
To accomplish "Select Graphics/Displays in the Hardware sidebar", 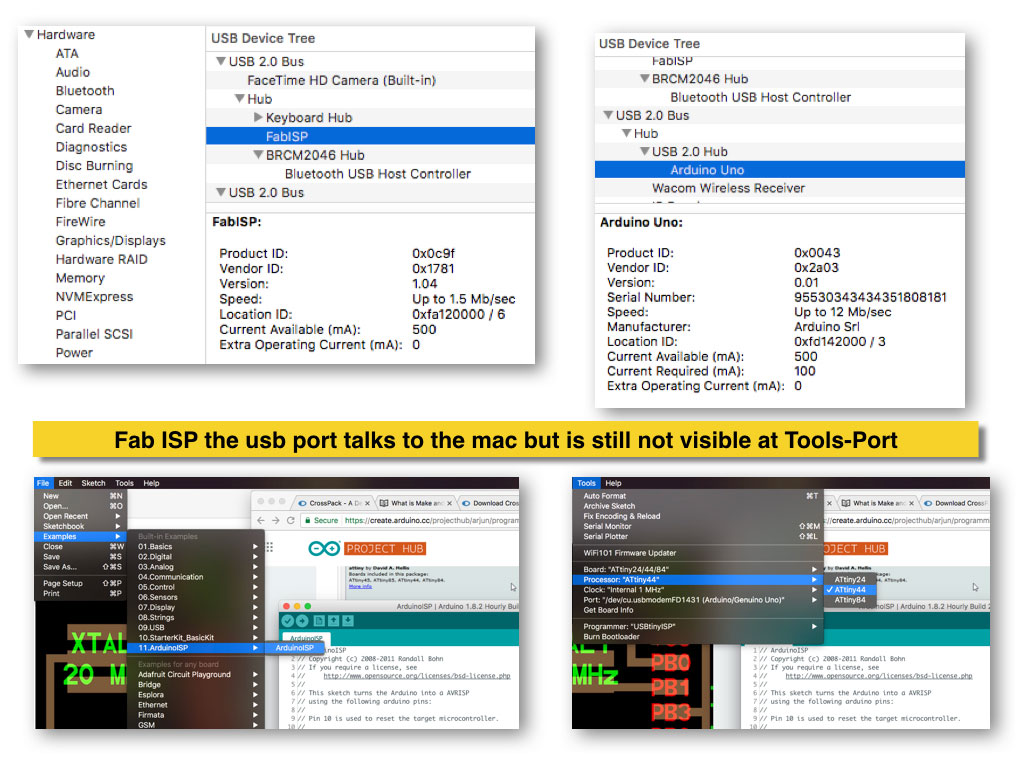I will click(x=110, y=240).
